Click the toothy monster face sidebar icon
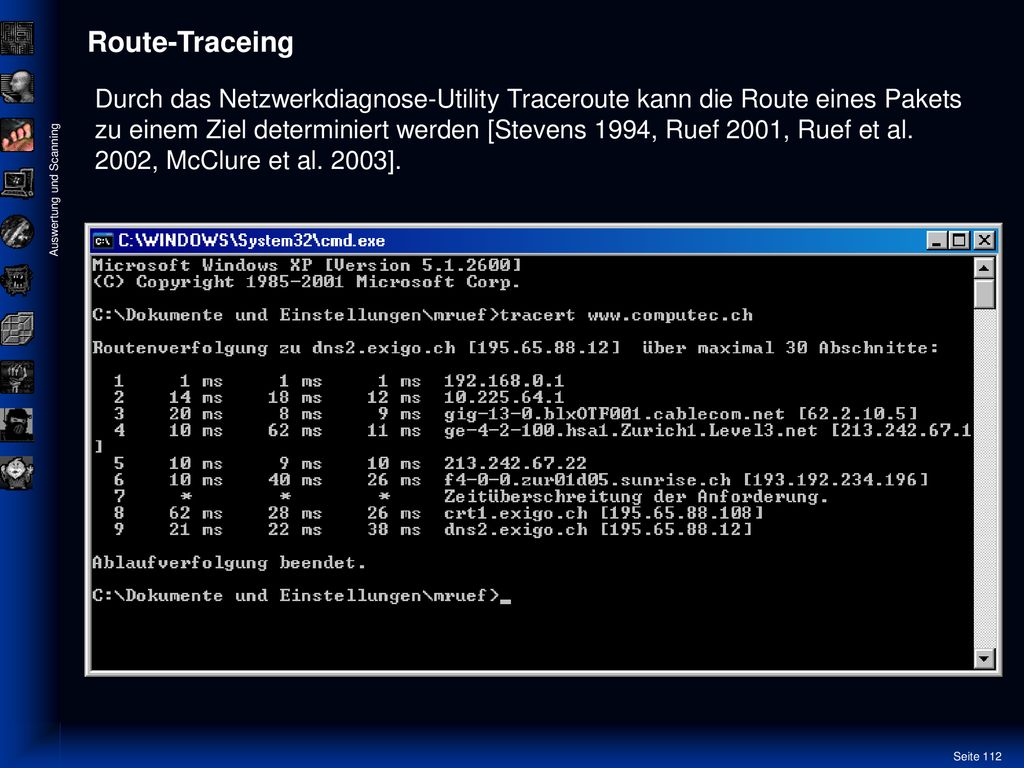 pos(17,281)
